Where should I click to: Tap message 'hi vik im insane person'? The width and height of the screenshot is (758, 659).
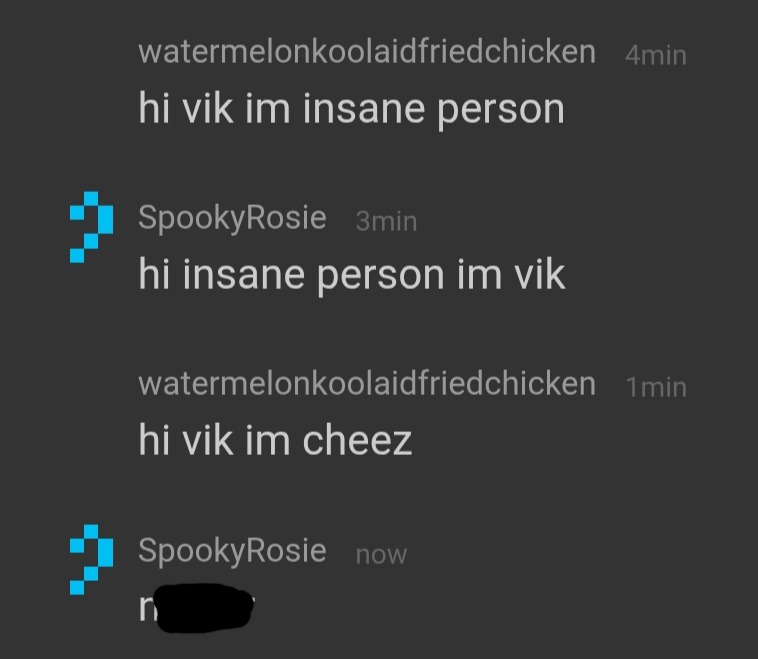351,110
